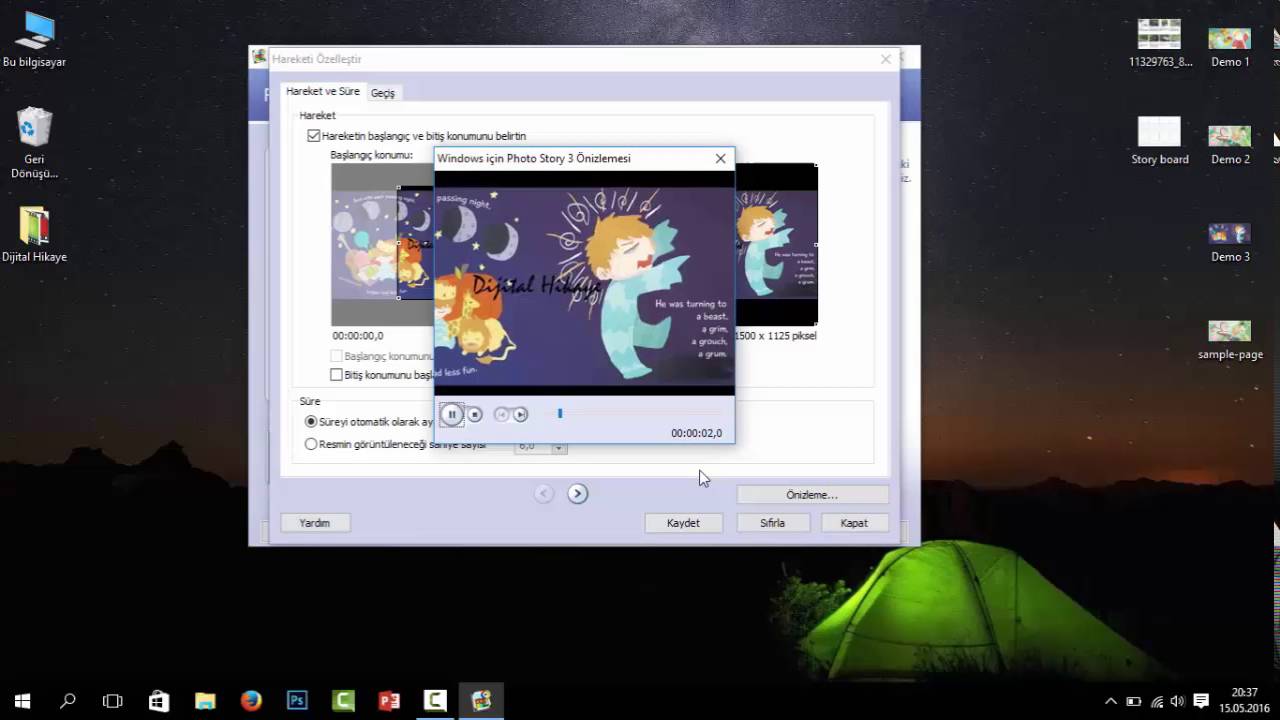Click the Başlangıç konumu start position thumbnail

tap(382, 244)
